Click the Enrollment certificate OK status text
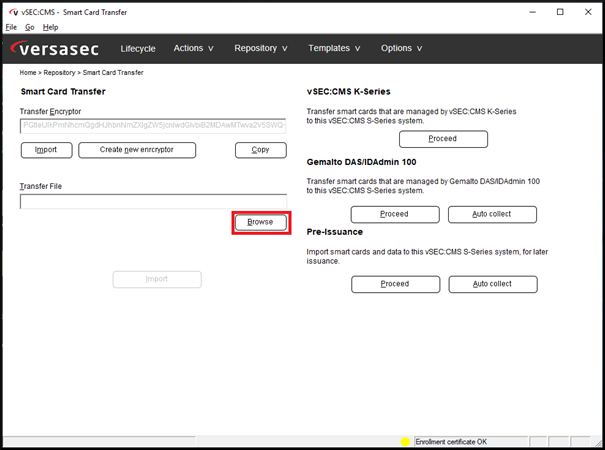 (x=451, y=442)
